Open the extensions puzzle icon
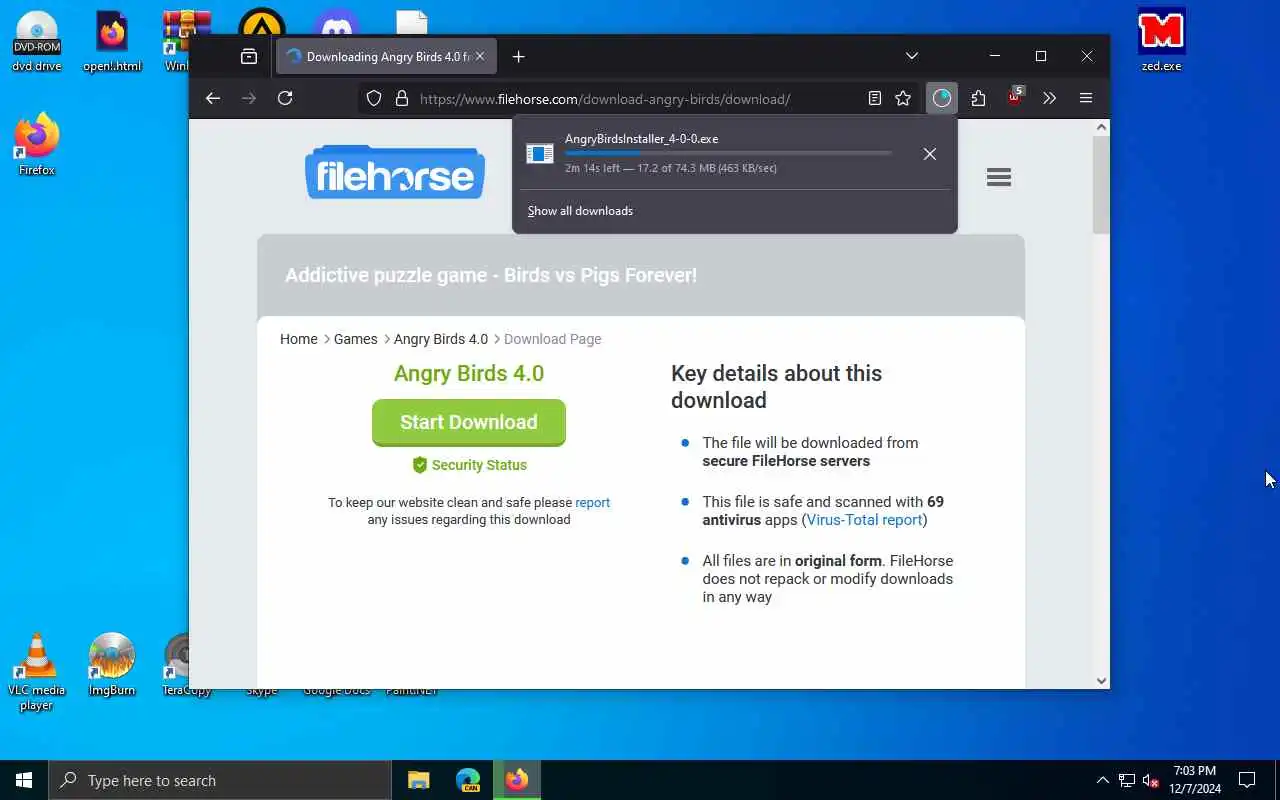Image resolution: width=1280 pixels, height=800 pixels. click(978, 98)
